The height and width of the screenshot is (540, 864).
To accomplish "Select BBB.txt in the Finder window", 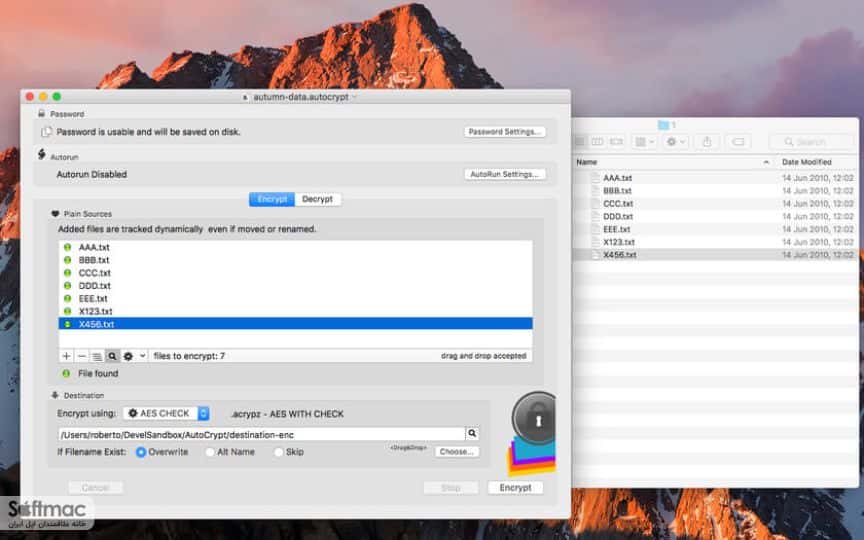I will [x=715, y=191].
